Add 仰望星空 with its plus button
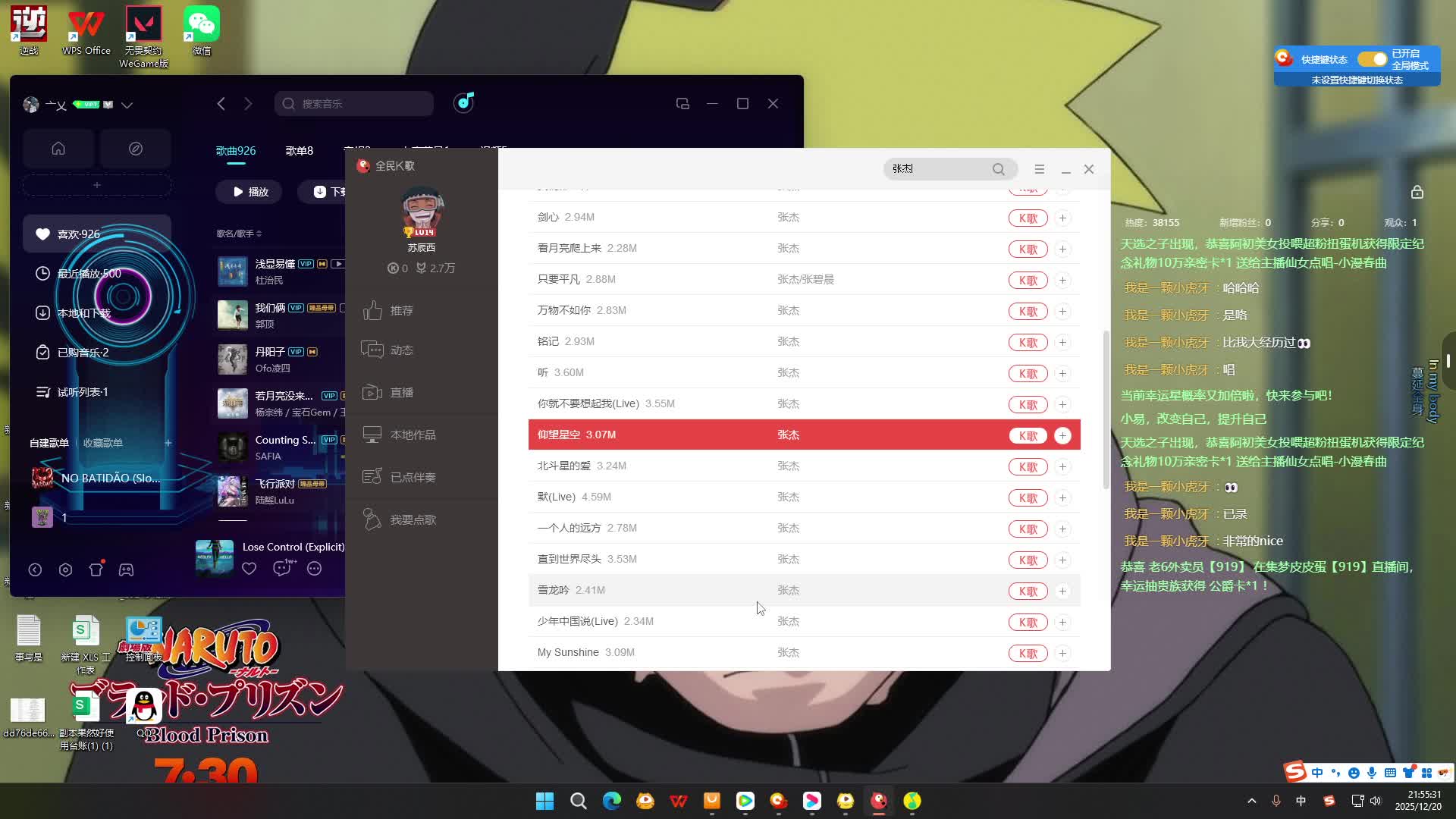This screenshot has width=1456, height=819. click(1062, 435)
